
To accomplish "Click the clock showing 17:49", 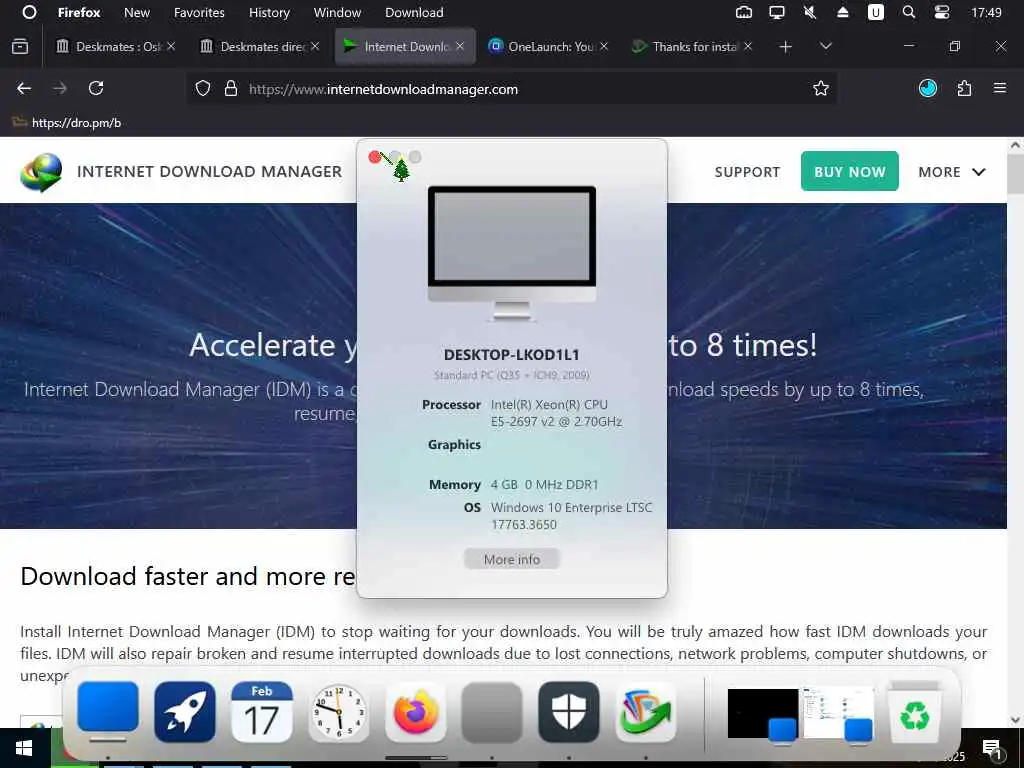I will [986, 12].
